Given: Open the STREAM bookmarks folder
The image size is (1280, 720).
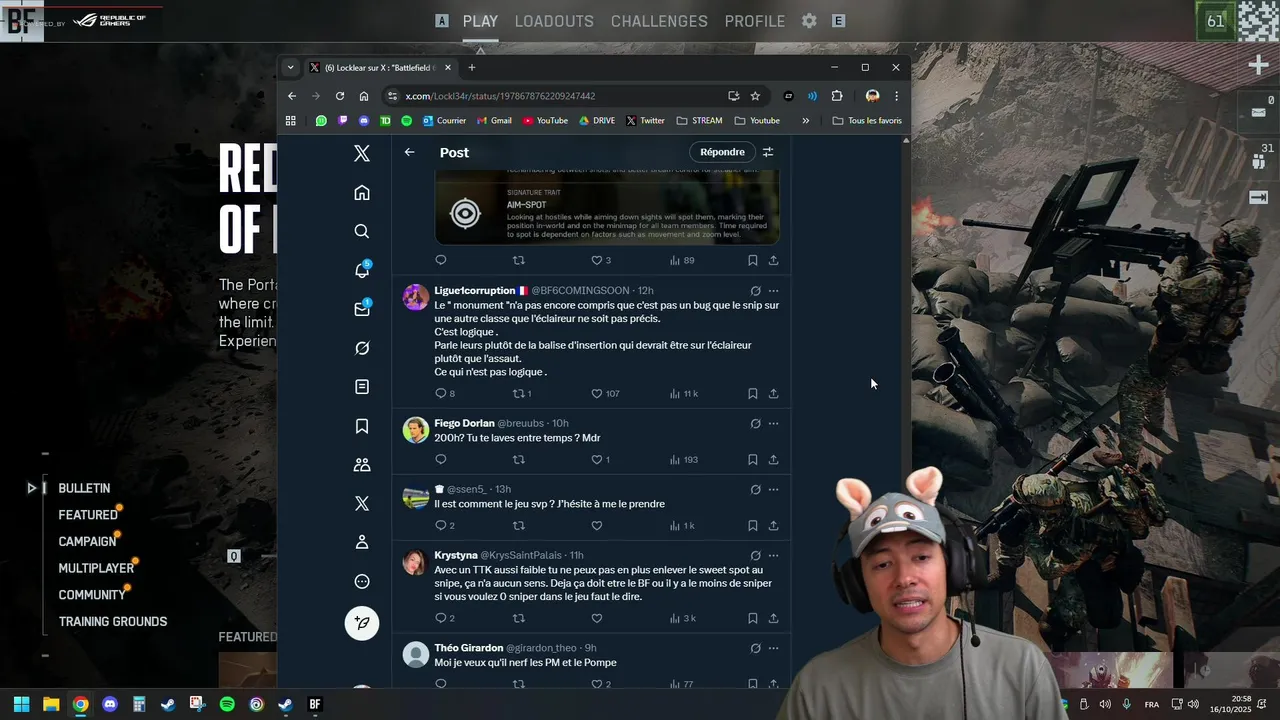Looking at the screenshot, I should pyautogui.click(x=699, y=121).
